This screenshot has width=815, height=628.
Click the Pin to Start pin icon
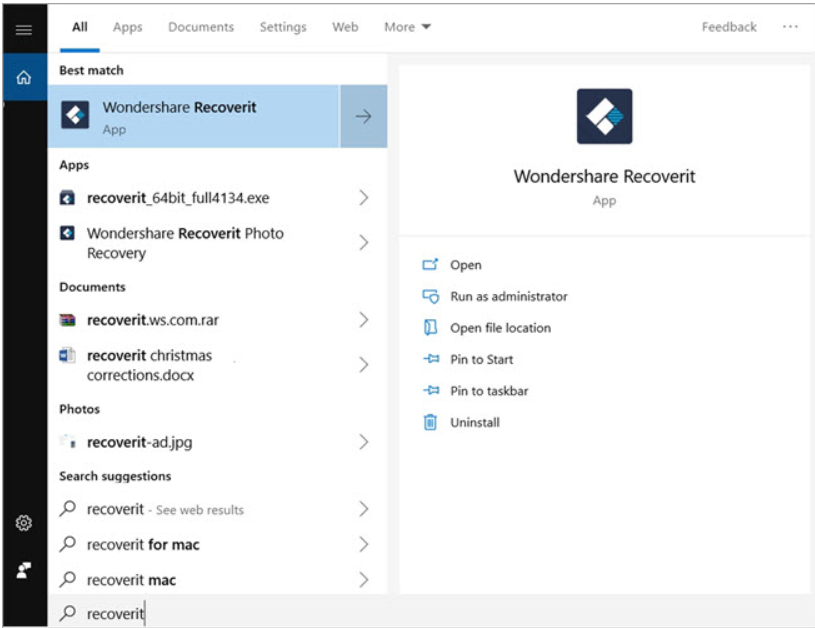[x=431, y=359]
